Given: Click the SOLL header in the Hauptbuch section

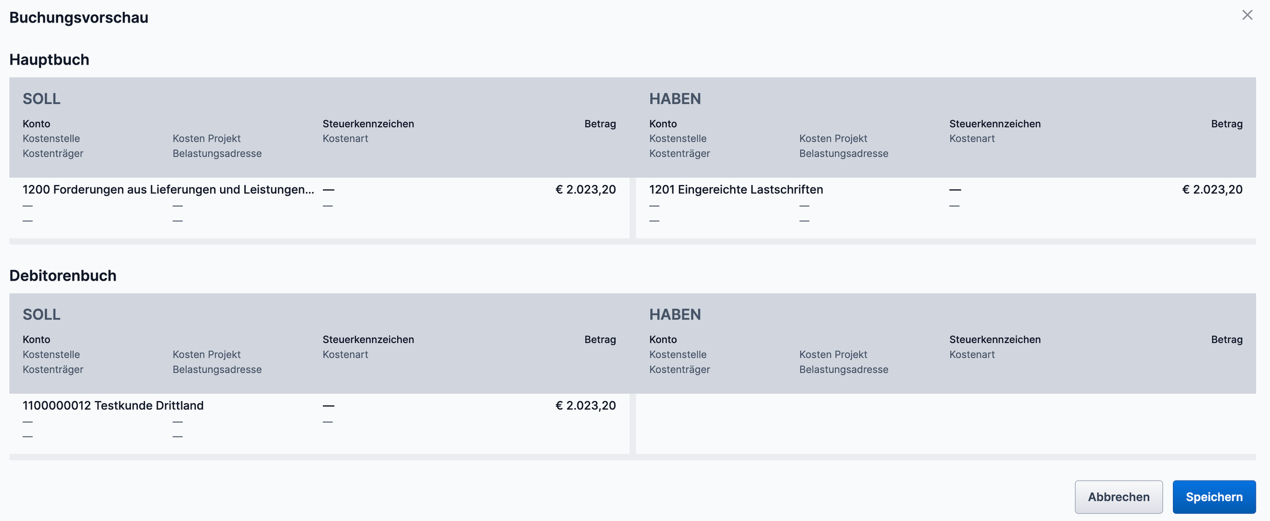Looking at the screenshot, I should click(42, 99).
